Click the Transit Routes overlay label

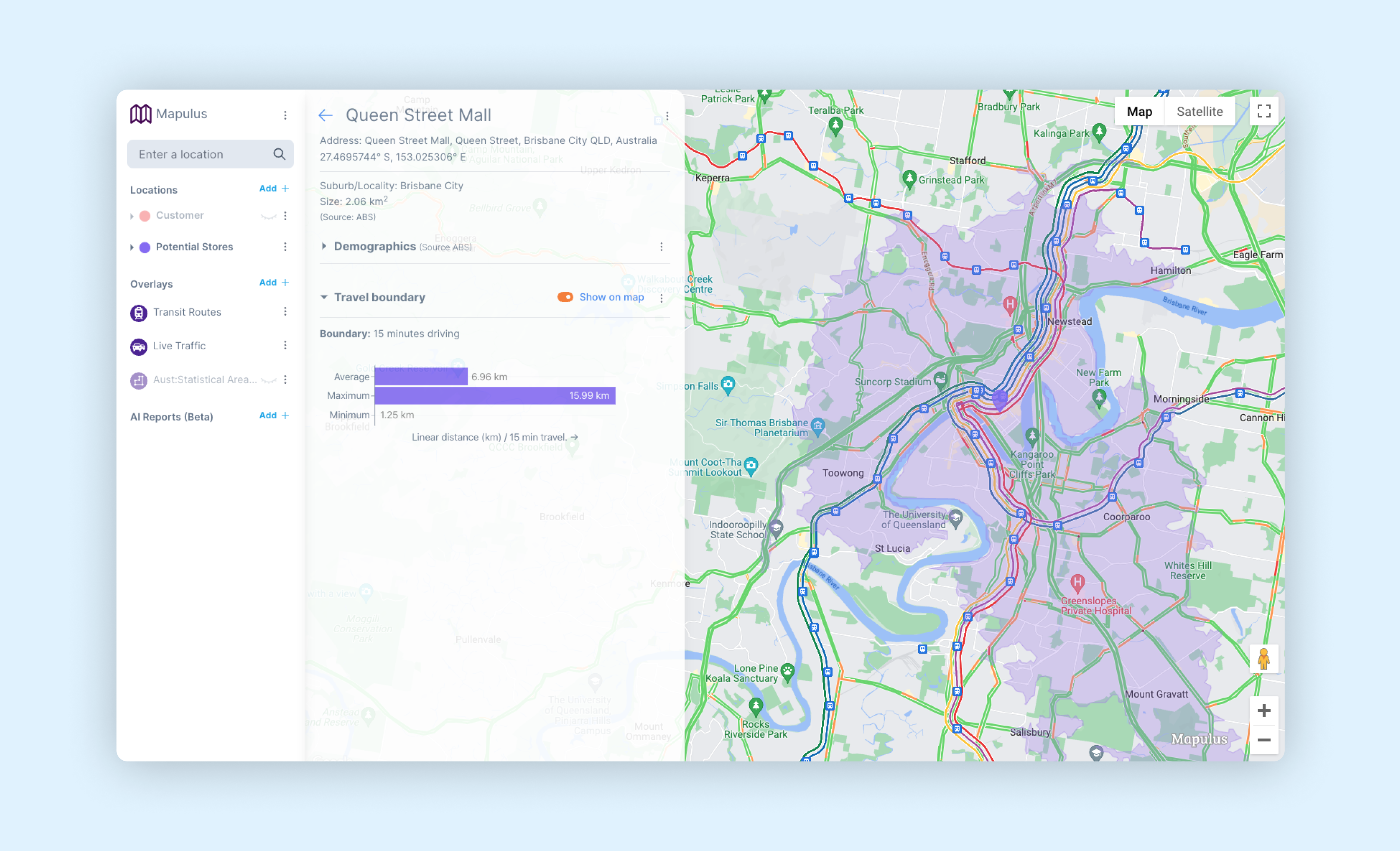click(x=187, y=312)
